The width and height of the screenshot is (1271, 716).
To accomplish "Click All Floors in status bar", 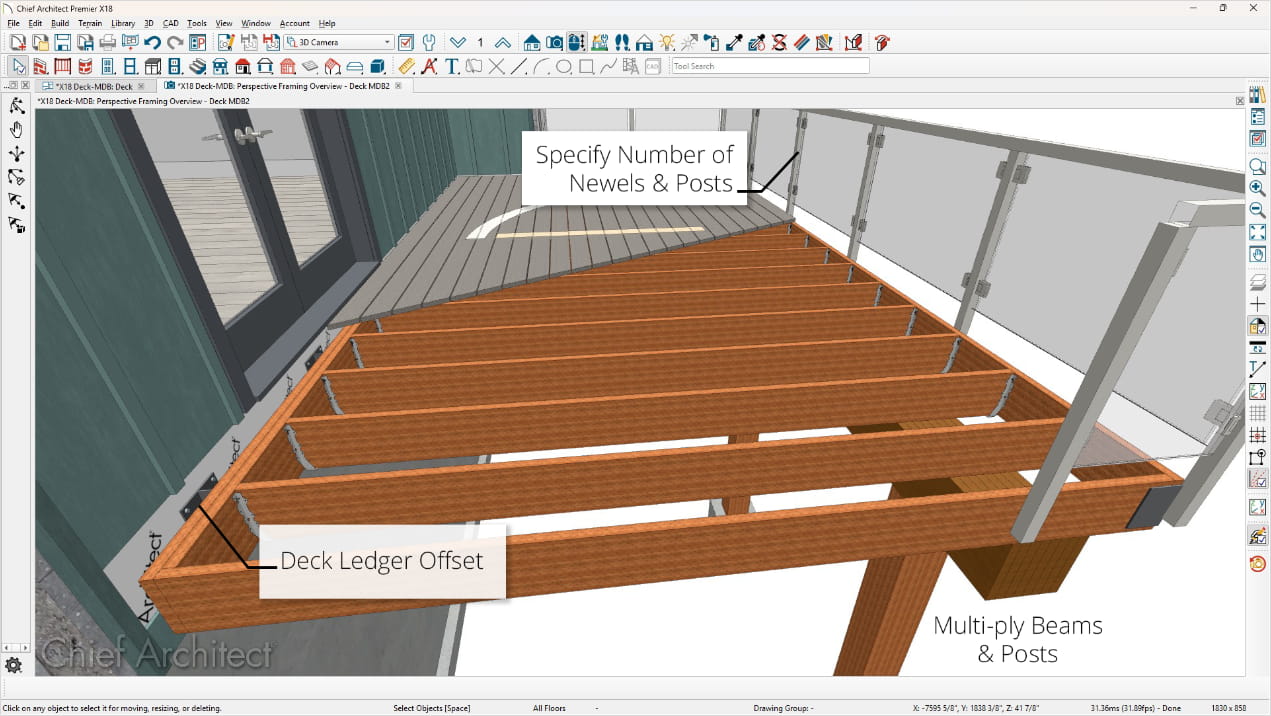I will coord(549,708).
